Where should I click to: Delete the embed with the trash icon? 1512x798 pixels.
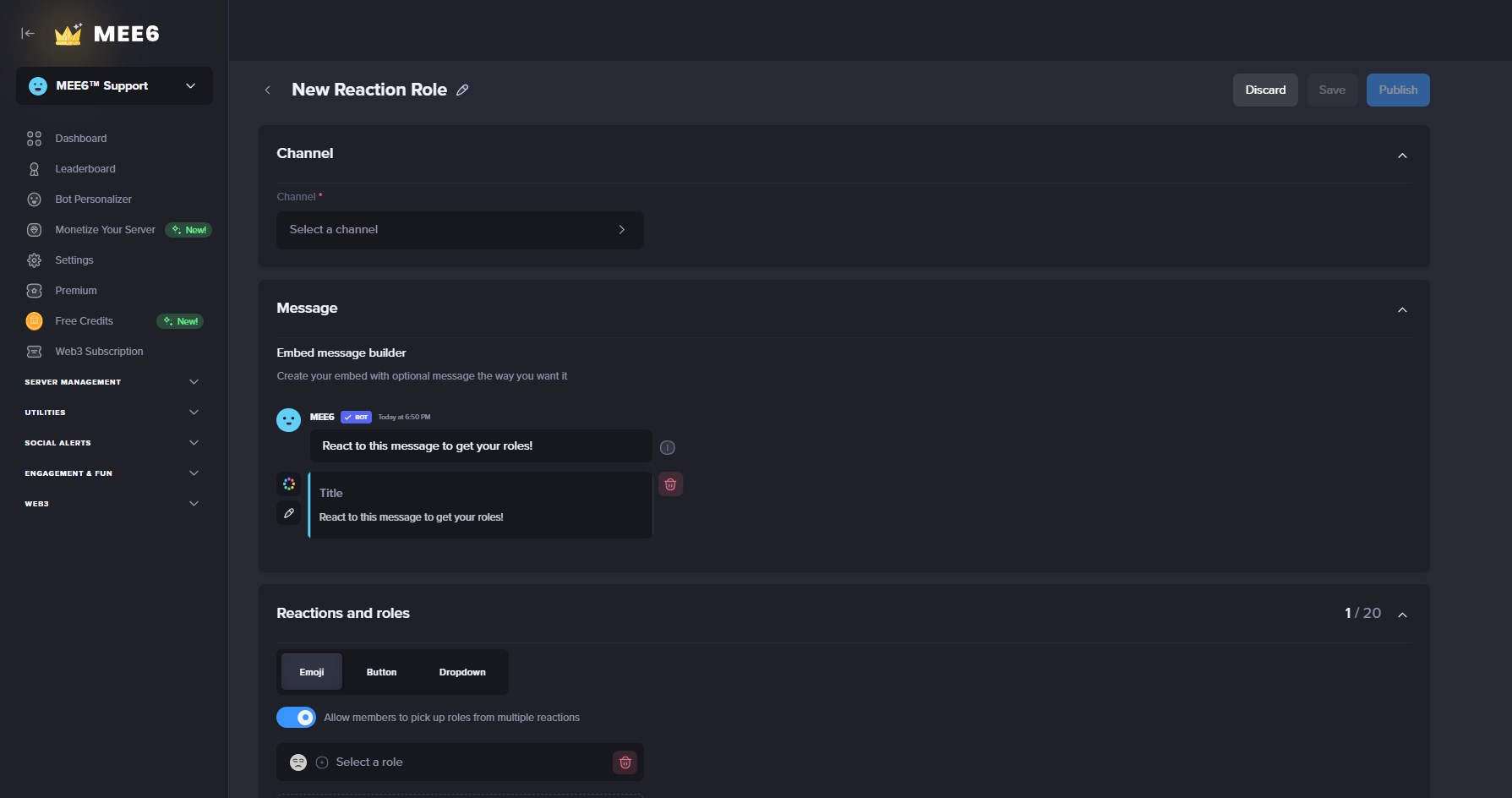click(x=670, y=484)
